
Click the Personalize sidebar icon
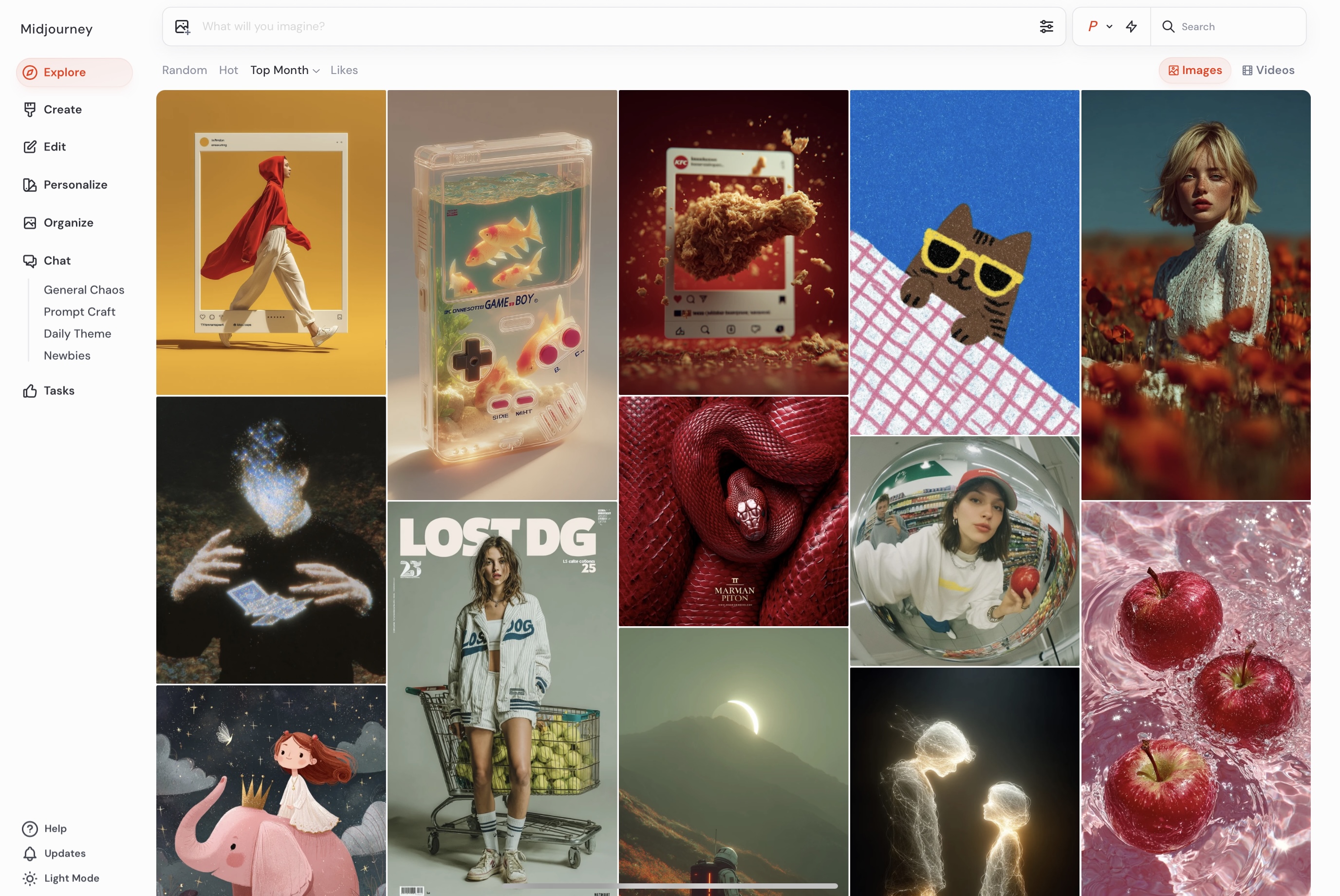[x=30, y=185]
